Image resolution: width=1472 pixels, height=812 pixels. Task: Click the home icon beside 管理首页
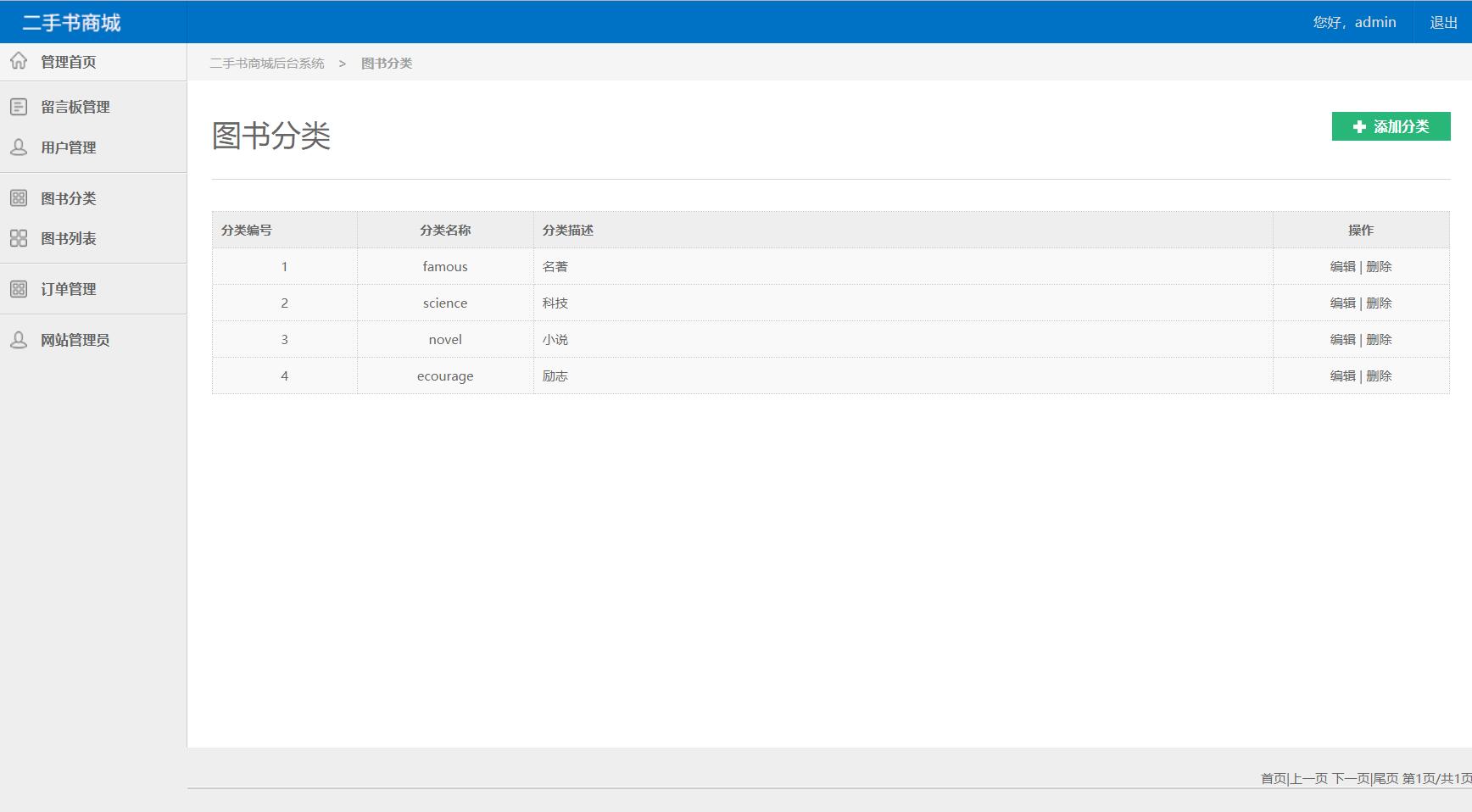point(19,61)
